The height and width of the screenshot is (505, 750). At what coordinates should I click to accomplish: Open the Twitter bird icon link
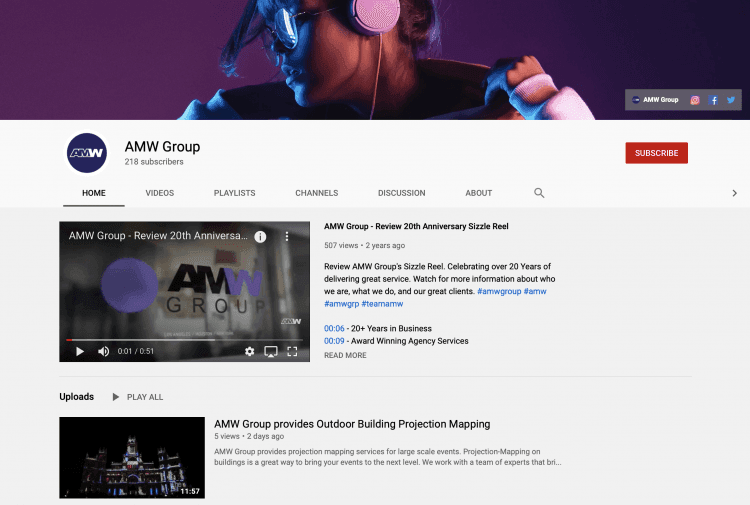tap(731, 100)
